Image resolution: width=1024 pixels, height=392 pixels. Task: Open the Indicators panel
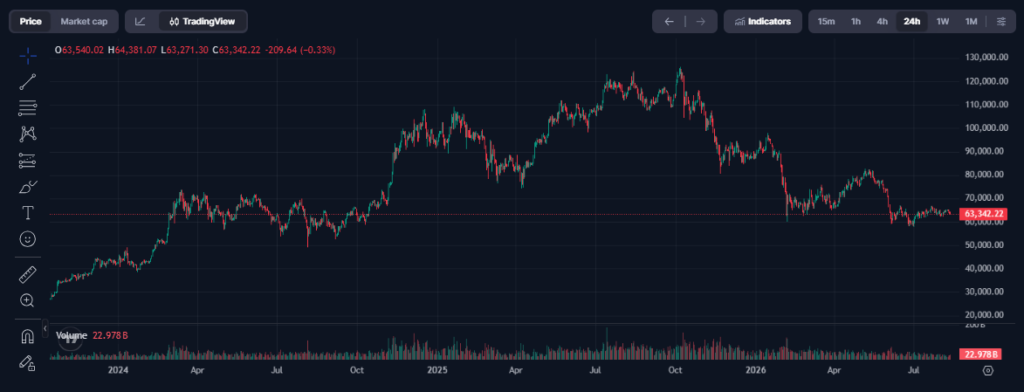click(763, 22)
